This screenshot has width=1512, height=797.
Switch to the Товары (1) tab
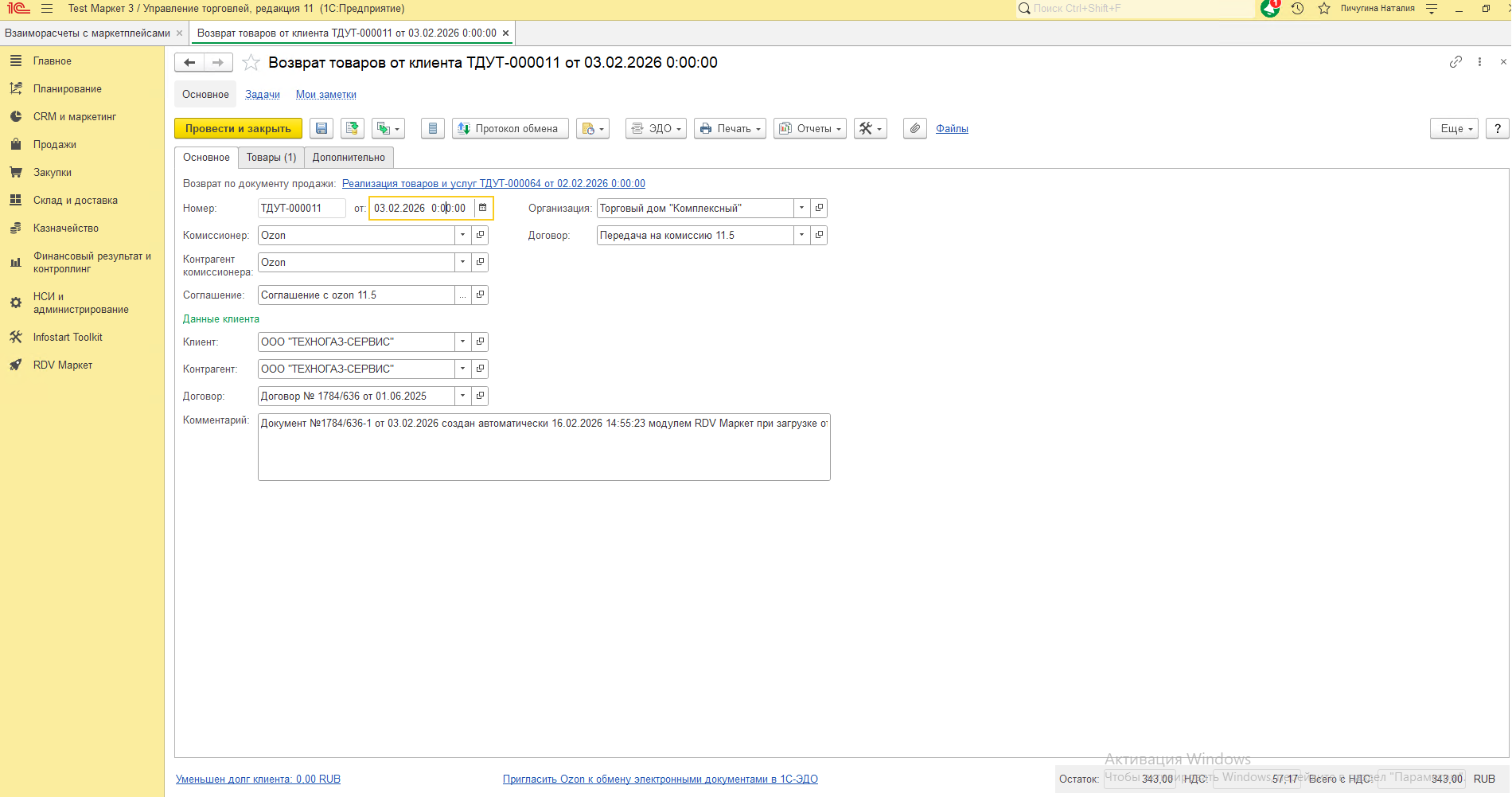click(x=271, y=158)
